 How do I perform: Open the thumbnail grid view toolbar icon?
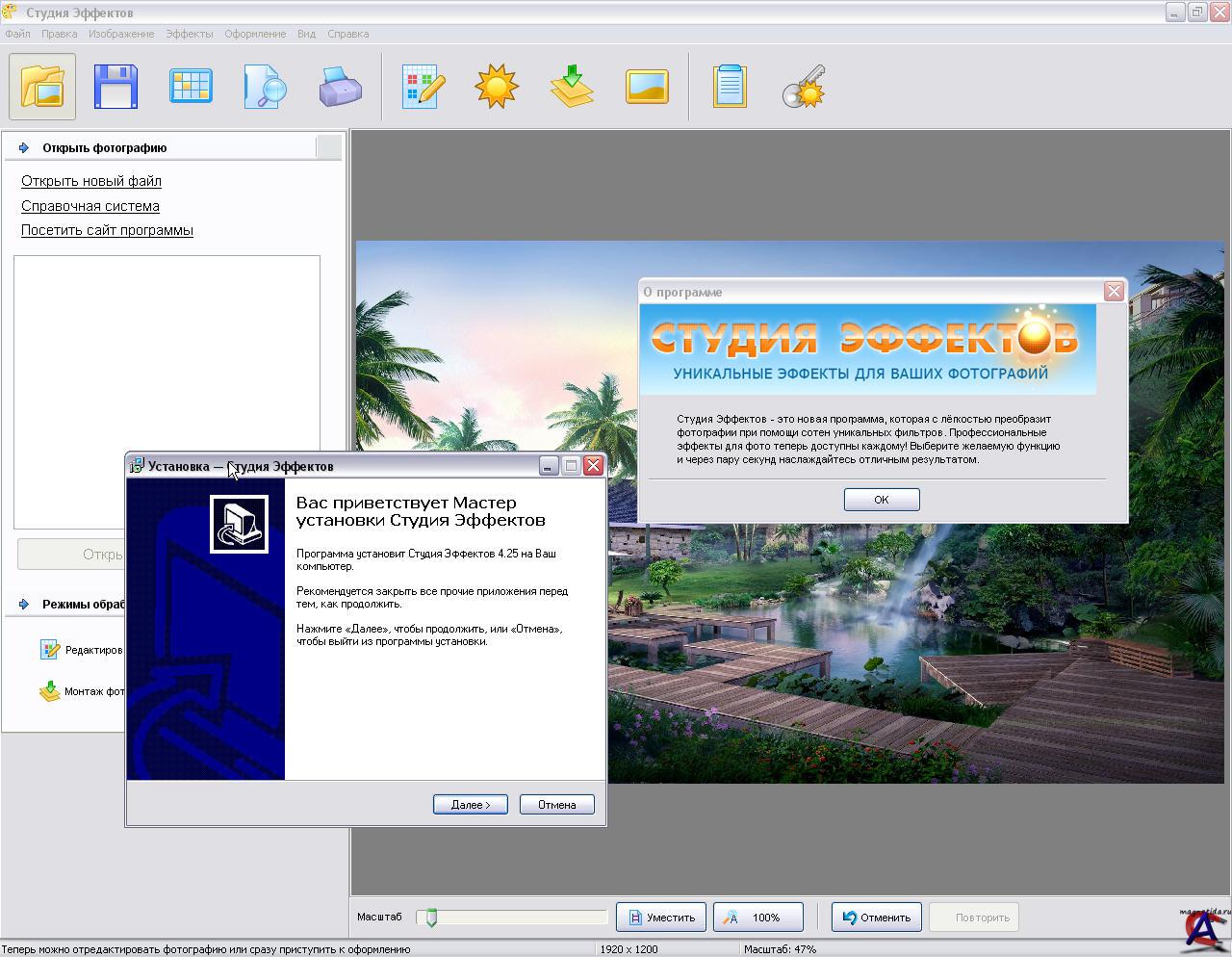pos(191,87)
